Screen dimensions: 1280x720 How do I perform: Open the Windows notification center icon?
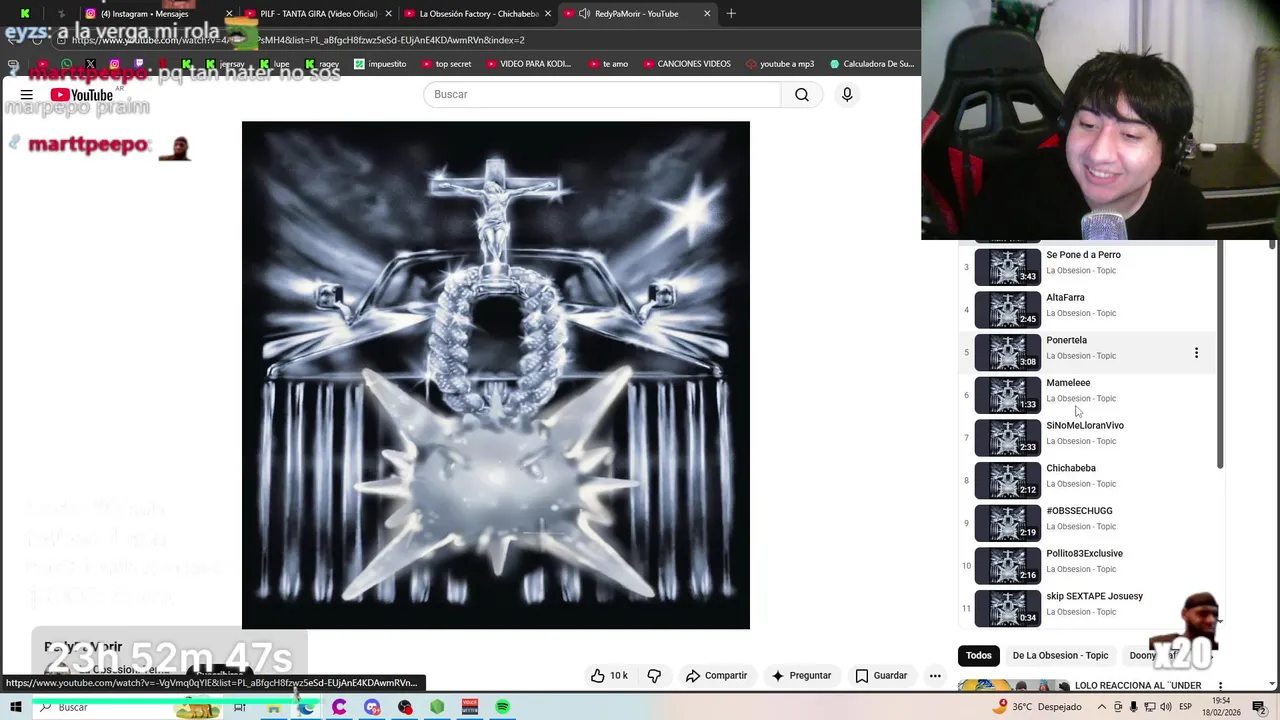click(1259, 707)
